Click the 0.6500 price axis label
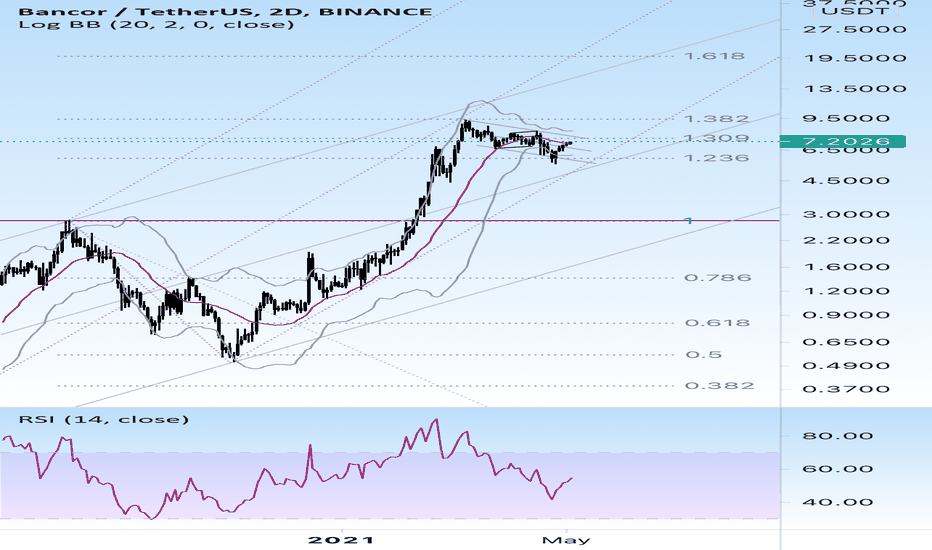The height and width of the screenshot is (550, 932). coord(846,342)
